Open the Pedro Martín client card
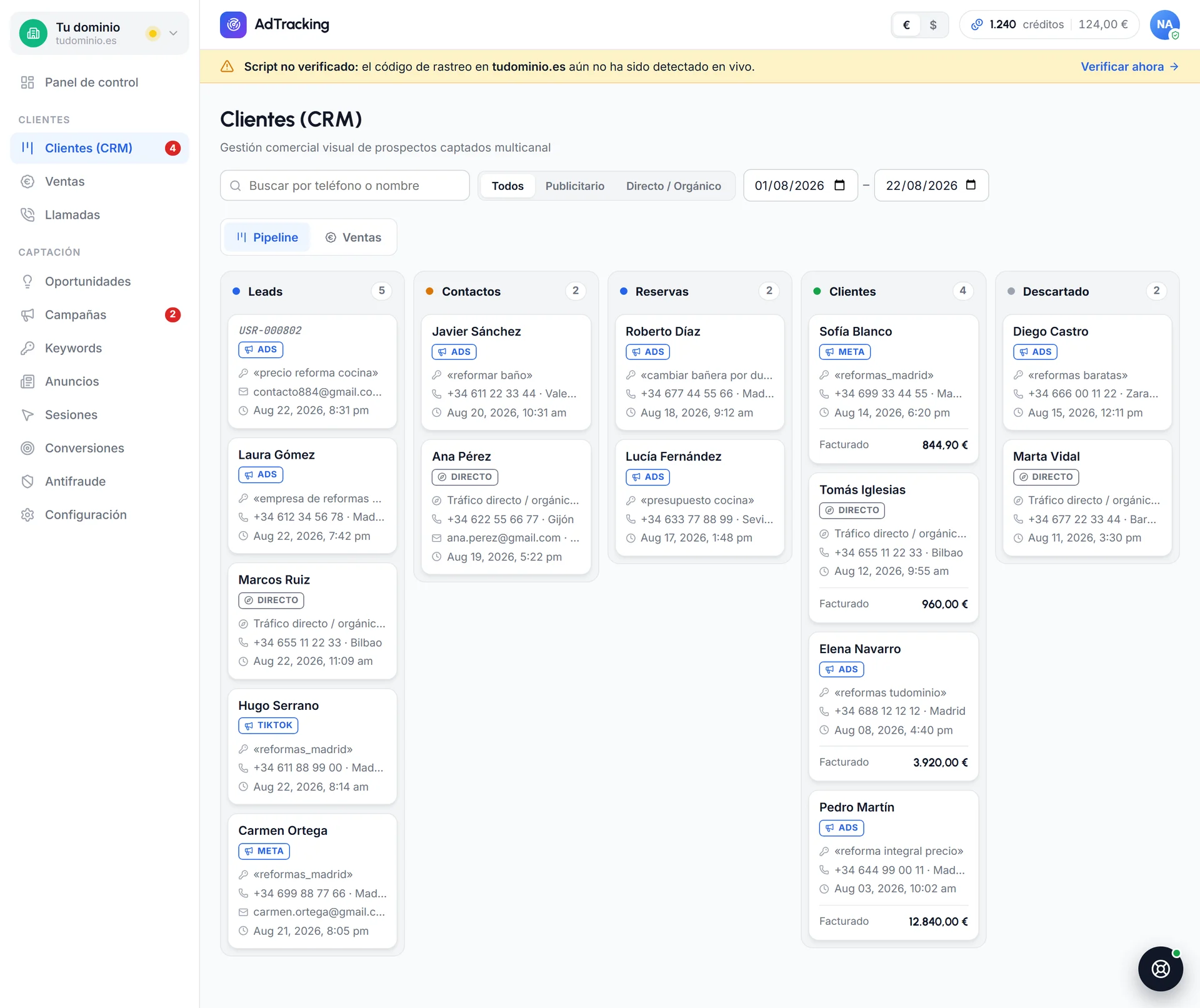 pos(893,866)
